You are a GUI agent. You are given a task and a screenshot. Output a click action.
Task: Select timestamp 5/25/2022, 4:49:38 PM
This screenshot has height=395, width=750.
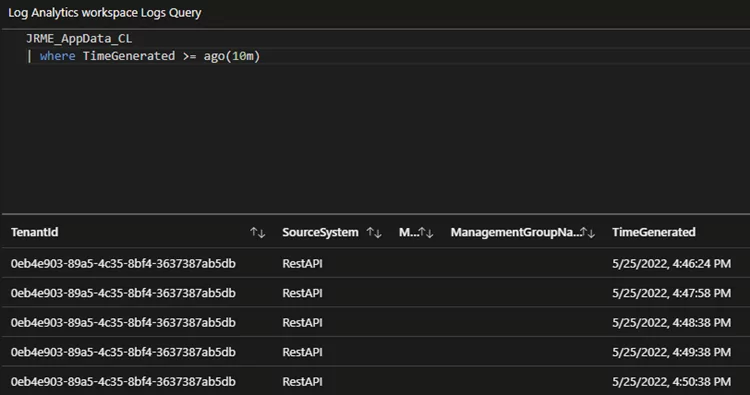pyautogui.click(x=672, y=352)
